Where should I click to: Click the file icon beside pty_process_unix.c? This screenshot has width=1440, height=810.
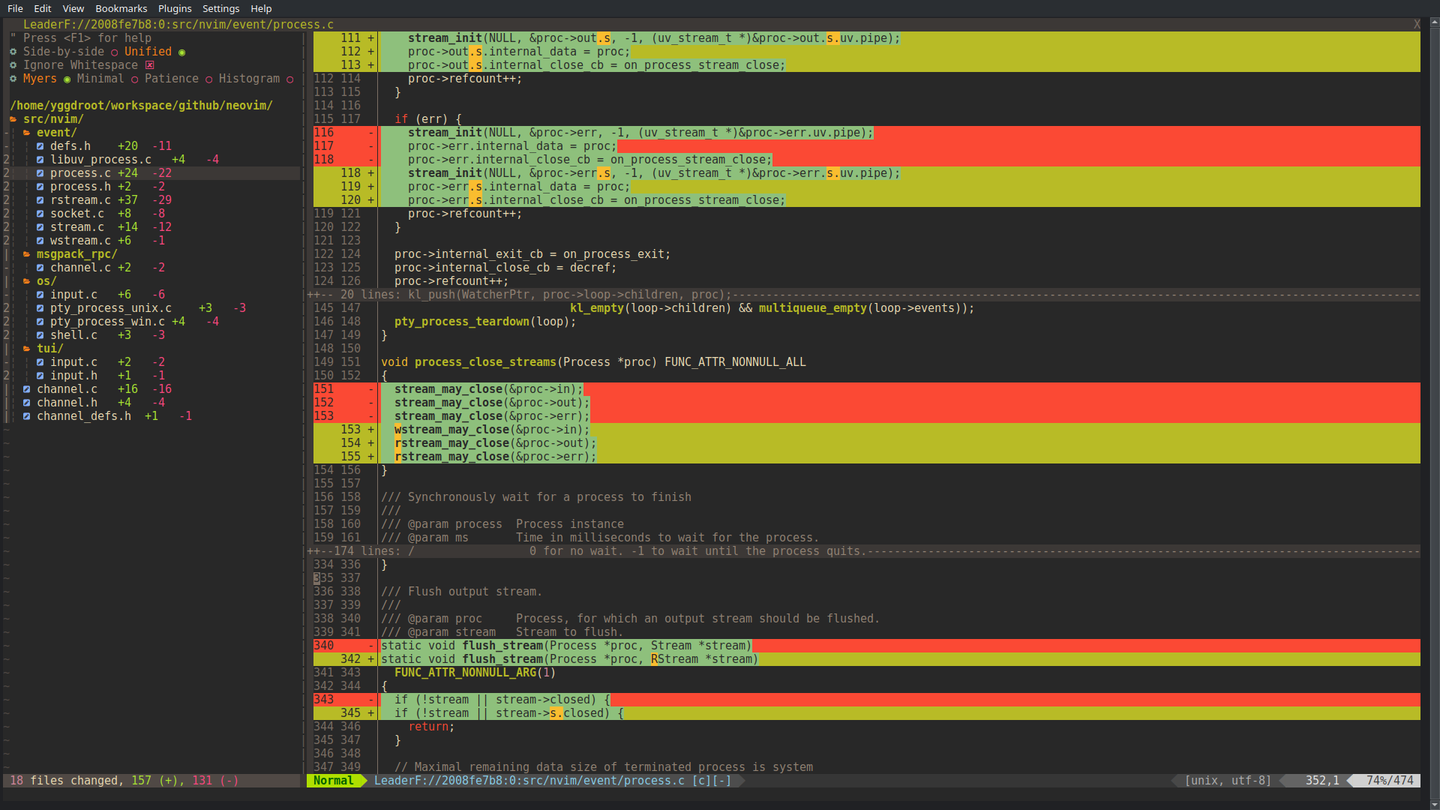41,308
